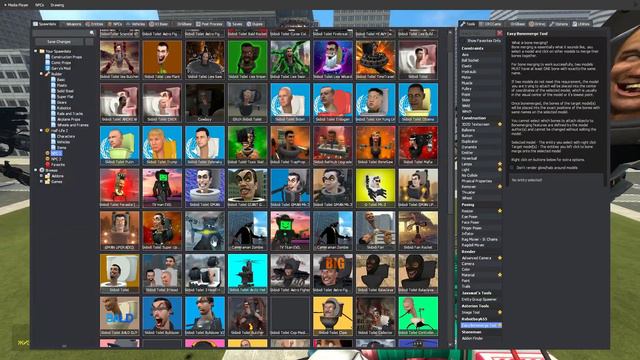
Task: Unfavorite the Stage Tool star
Action: coord(500,312)
